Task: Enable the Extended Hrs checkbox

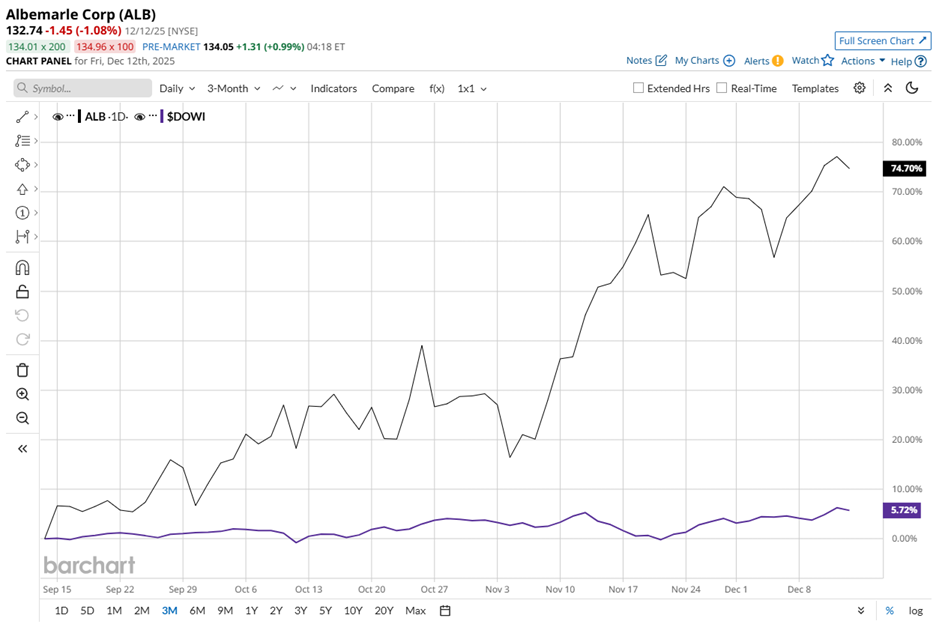Action: point(638,88)
